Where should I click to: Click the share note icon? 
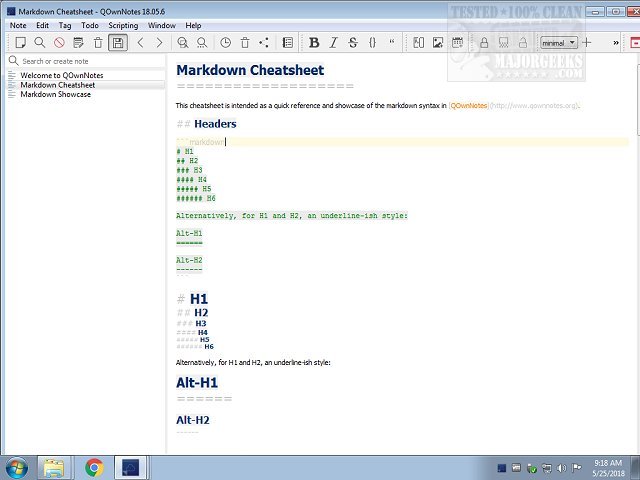(x=264, y=43)
